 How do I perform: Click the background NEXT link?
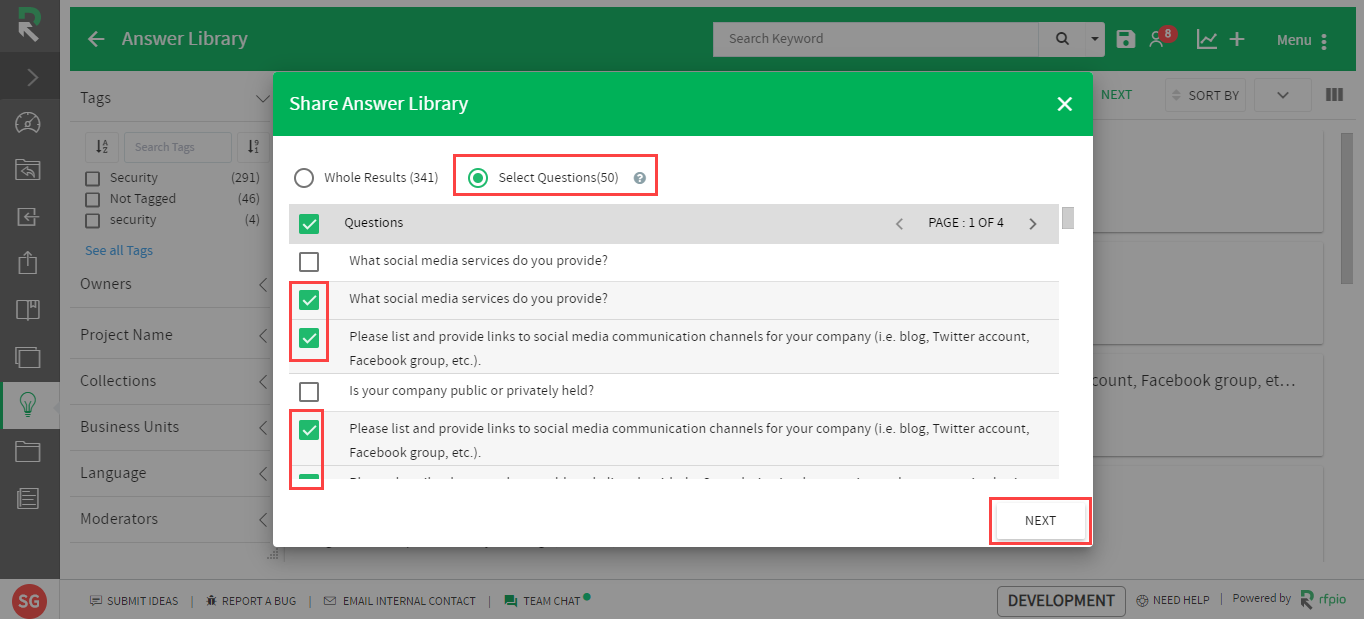click(x=1116, y=95)
